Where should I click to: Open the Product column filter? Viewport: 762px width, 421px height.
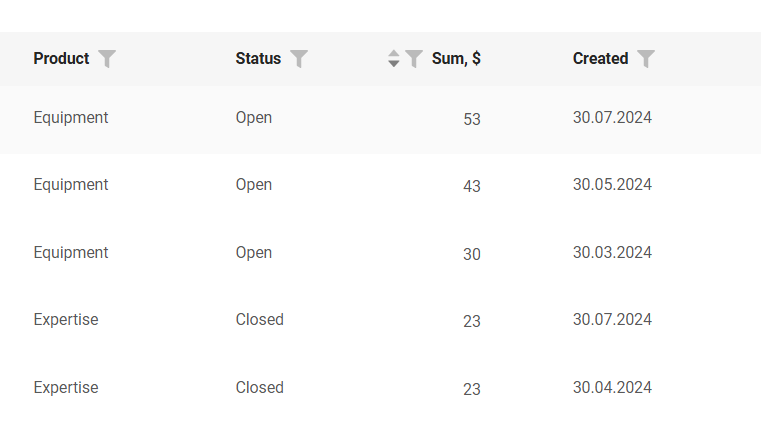click(107, 59)
